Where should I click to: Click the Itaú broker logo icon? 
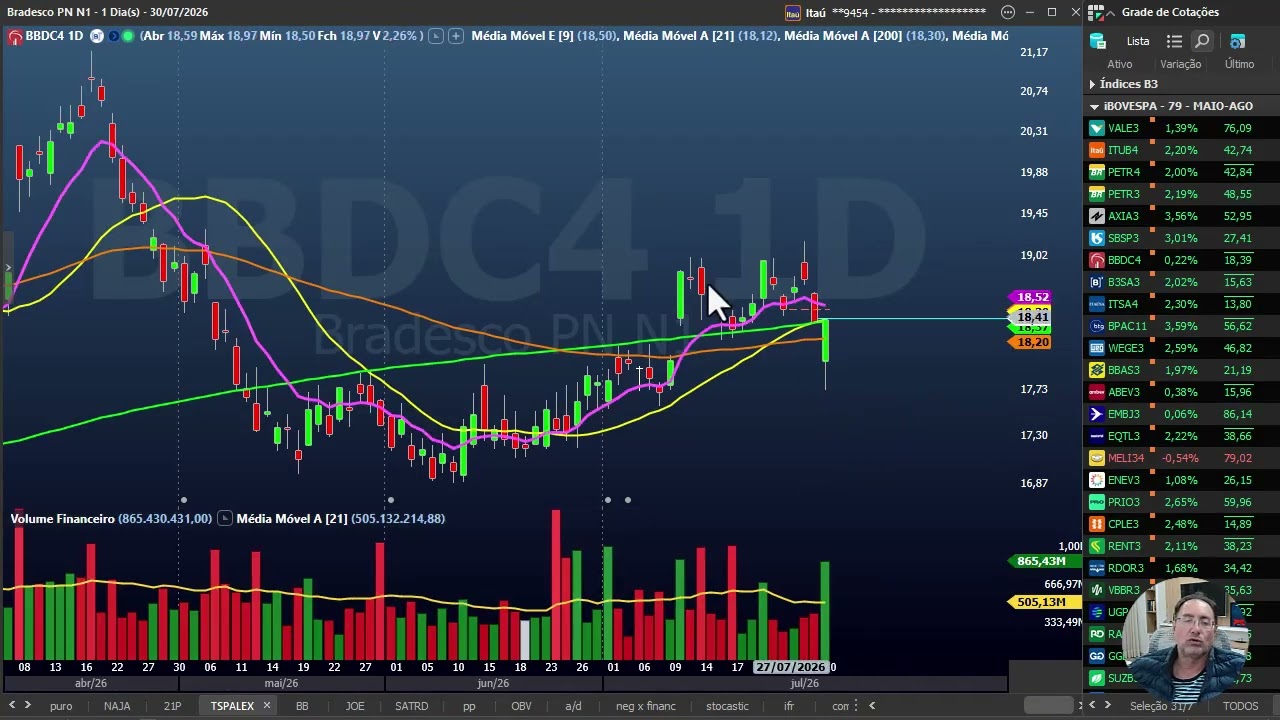[x=793, y=12]
